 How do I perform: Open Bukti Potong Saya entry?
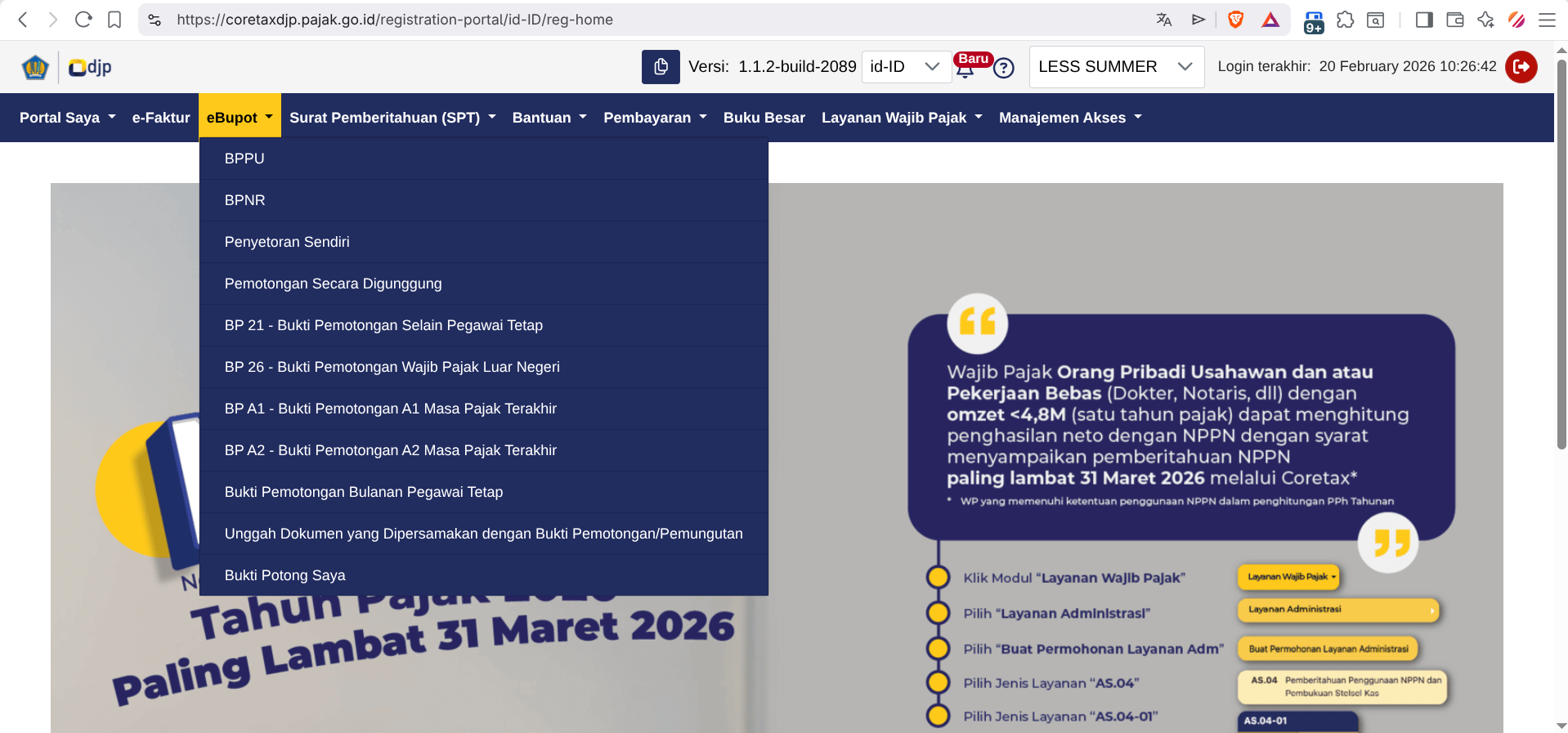484,575
